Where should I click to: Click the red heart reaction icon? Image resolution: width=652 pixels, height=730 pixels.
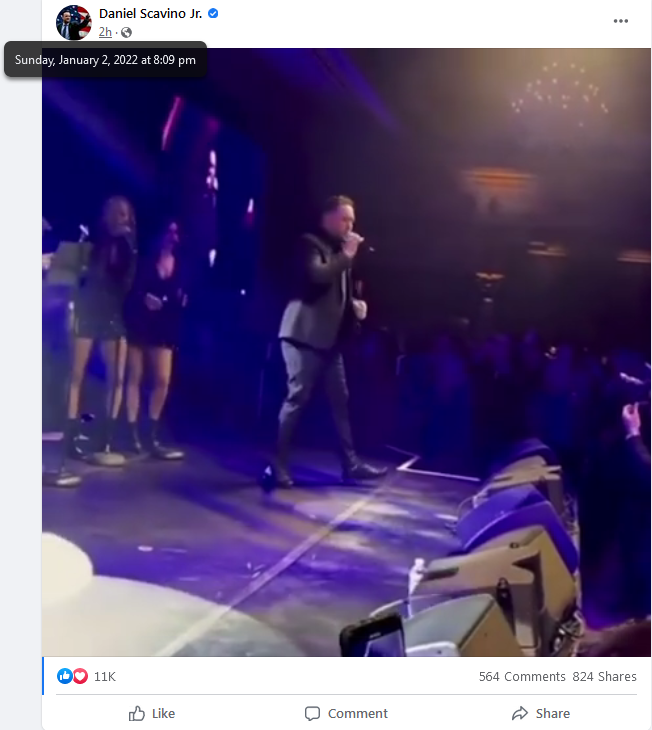(x=81, y=676)
